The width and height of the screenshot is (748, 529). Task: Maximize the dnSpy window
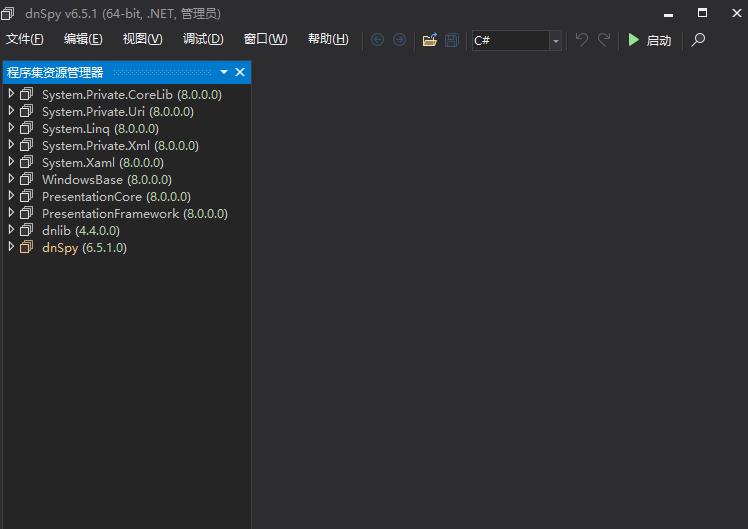click(702, 13)
